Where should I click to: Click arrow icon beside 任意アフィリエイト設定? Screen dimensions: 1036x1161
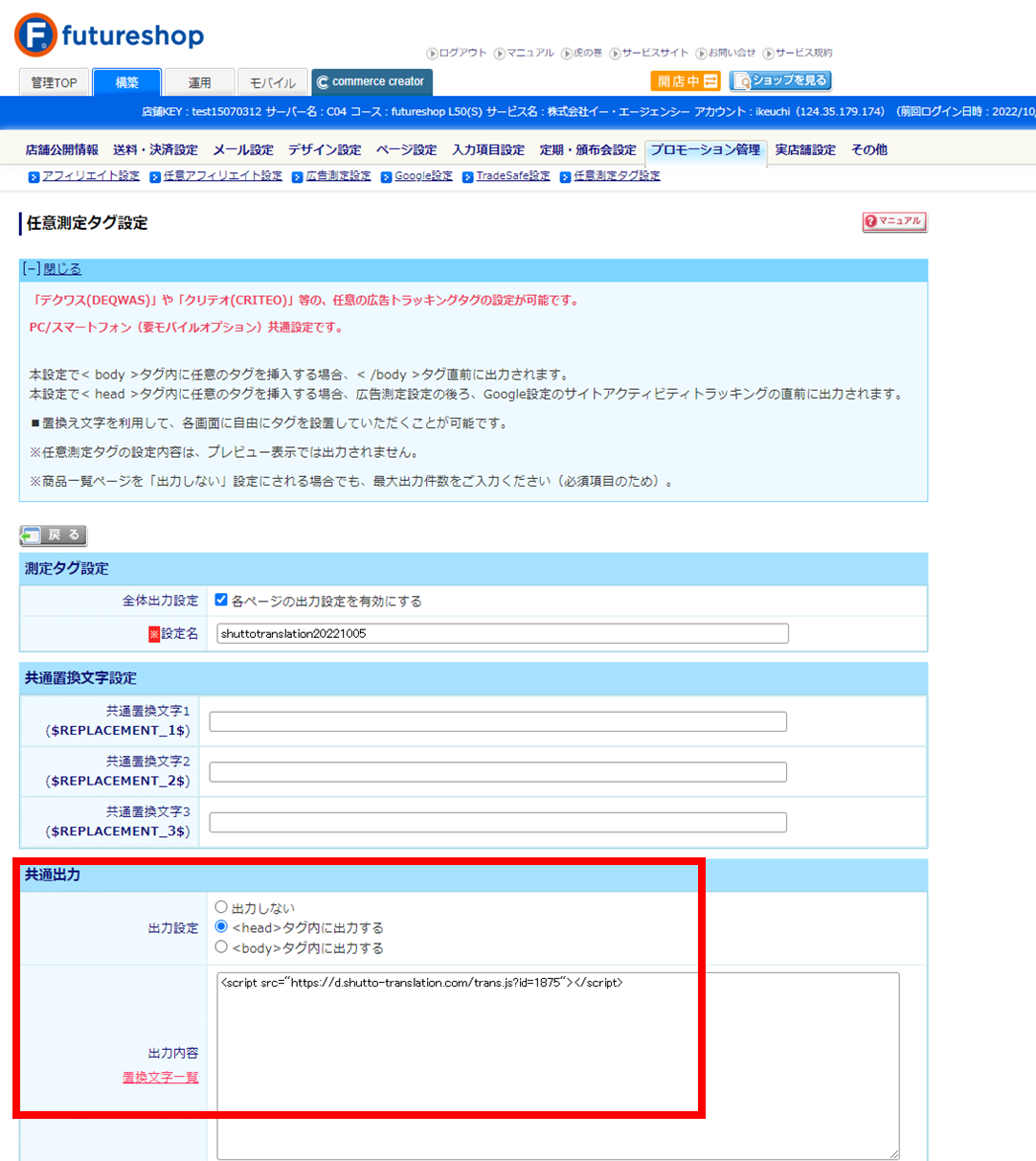(155, 177)
